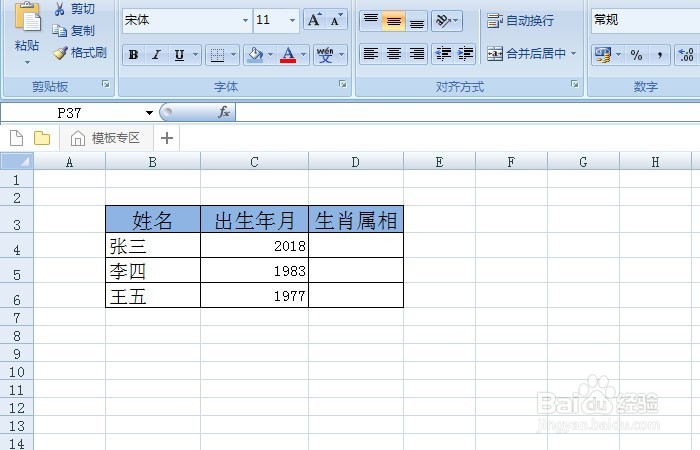The image size is (700, 450).
Task: Select row 4 header
Action: point(17,246)
